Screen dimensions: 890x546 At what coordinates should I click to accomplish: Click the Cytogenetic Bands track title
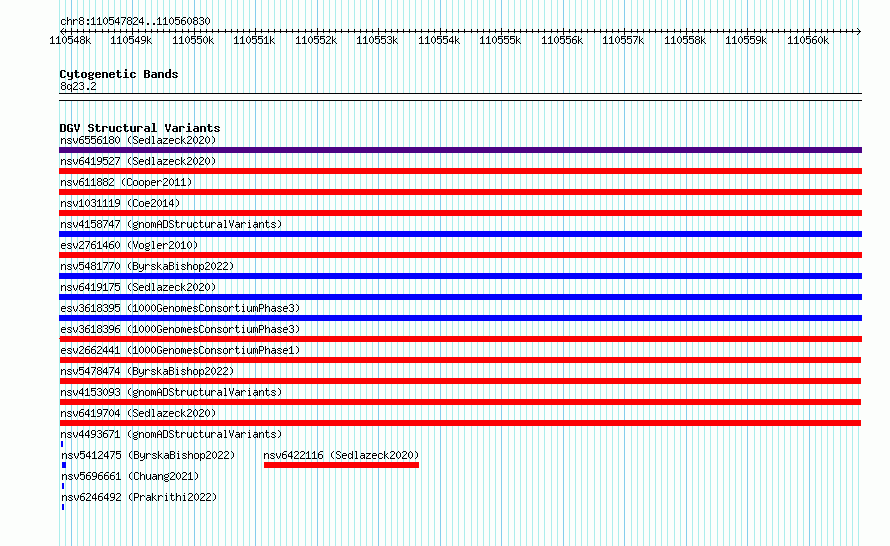point(119,74)
